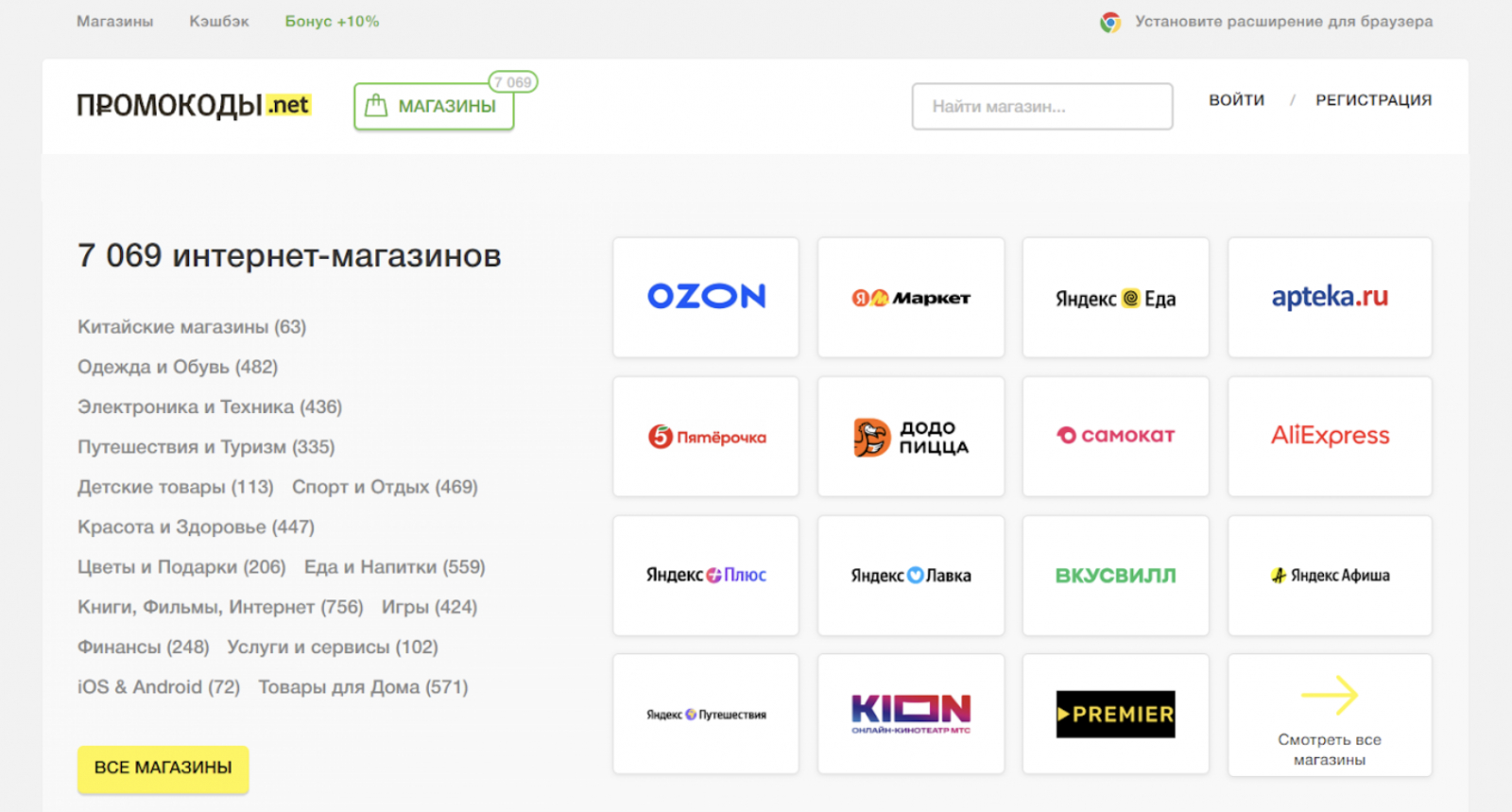Image resolution: width=1512 pixels, height=812 pixels.
Task: Open category Красота и Здоровье (447)
Action: 196,527
